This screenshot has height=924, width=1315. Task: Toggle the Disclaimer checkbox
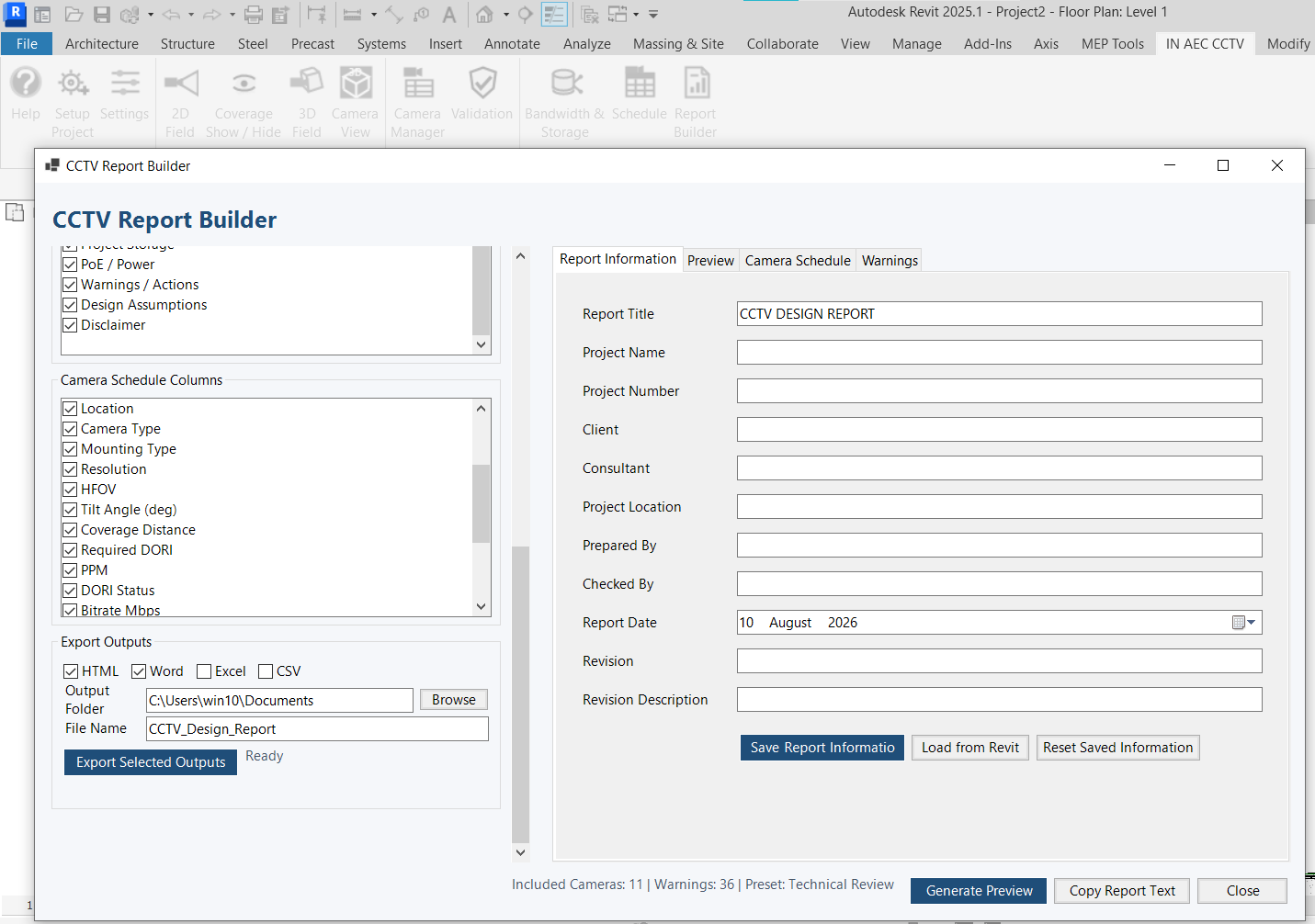pos(70,325)
